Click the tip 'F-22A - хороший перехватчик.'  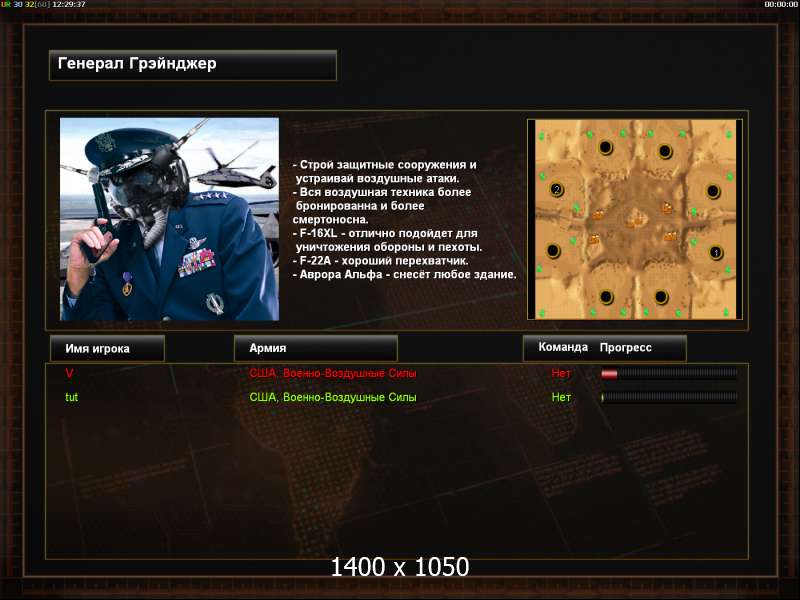point(381,261)
